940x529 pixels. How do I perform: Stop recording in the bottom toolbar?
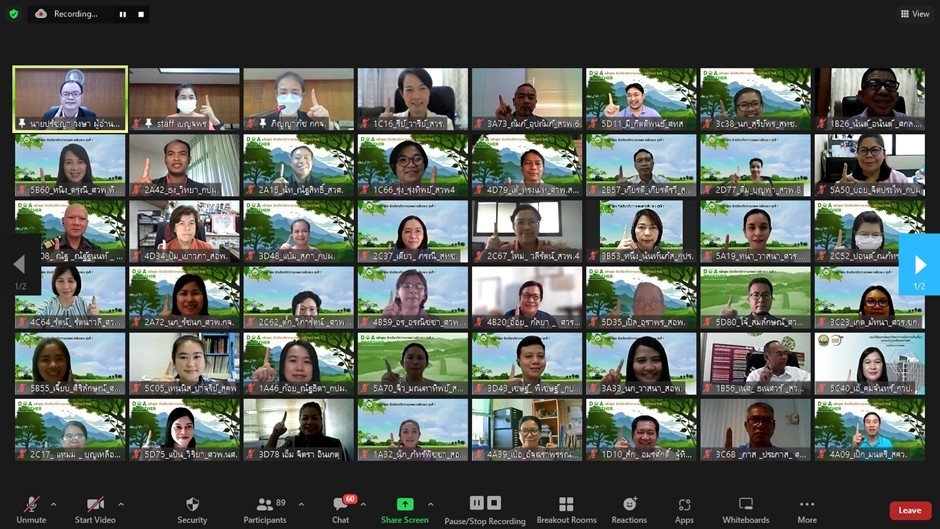(494, 503)
